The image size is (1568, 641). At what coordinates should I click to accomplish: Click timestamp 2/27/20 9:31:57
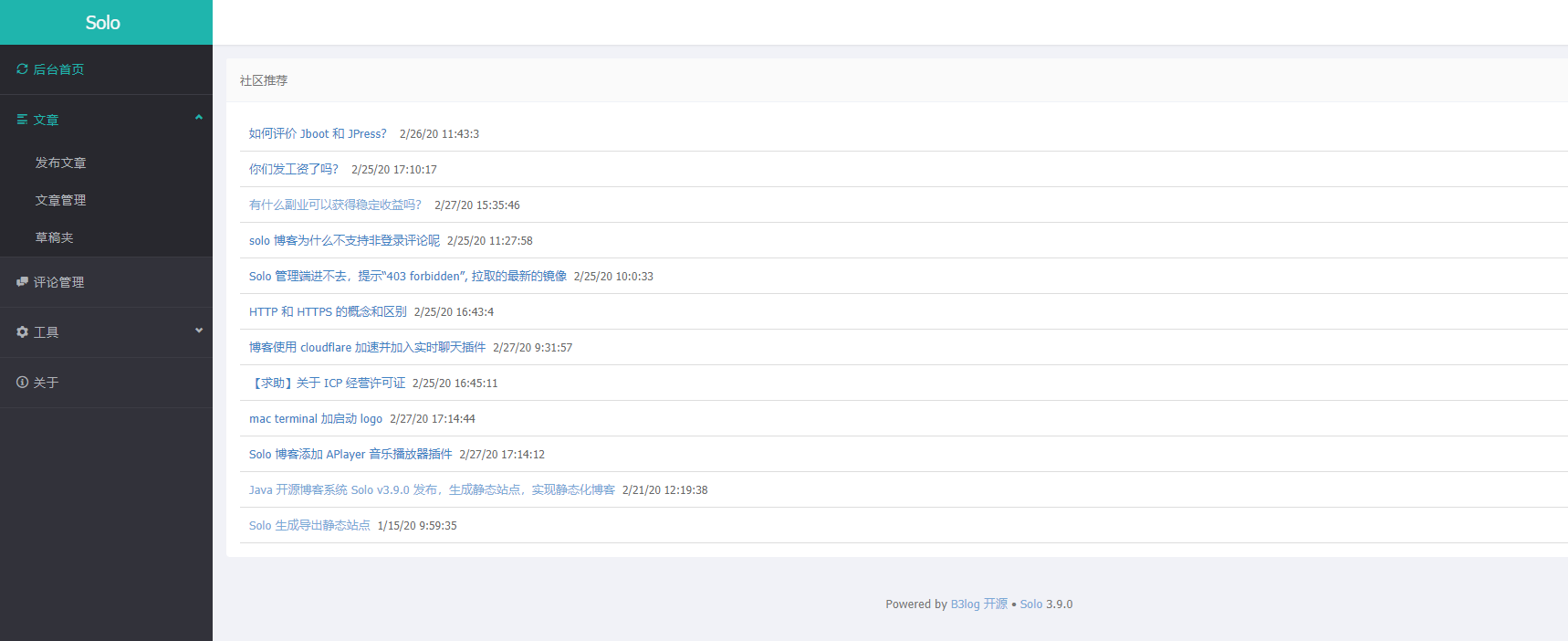(533, 347)
